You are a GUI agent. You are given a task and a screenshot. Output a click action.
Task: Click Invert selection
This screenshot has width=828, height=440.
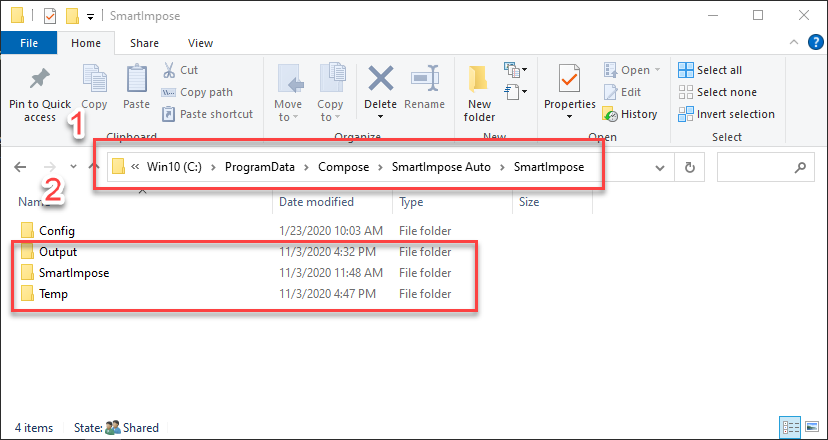tap(727, 114)
